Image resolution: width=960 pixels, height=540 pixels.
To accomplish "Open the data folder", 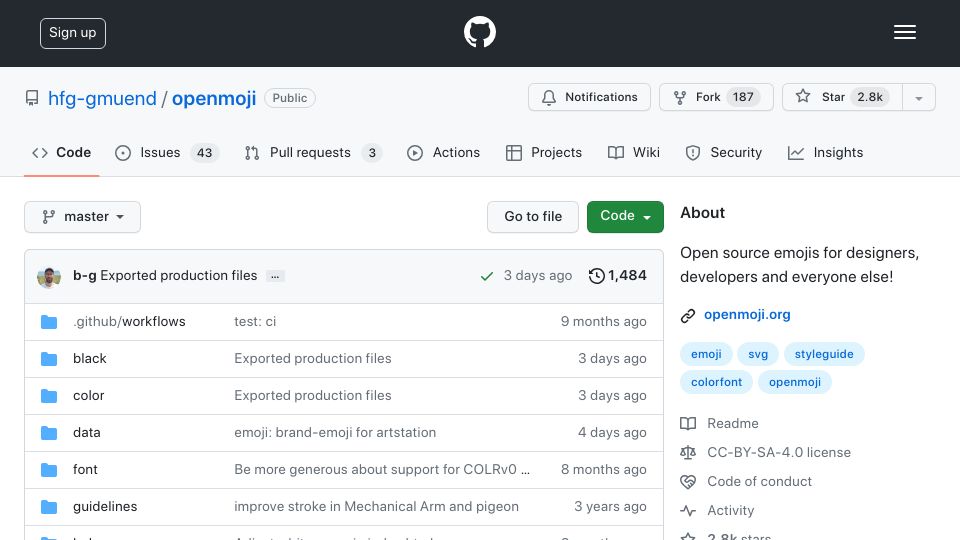I will [x=86, y=433].
